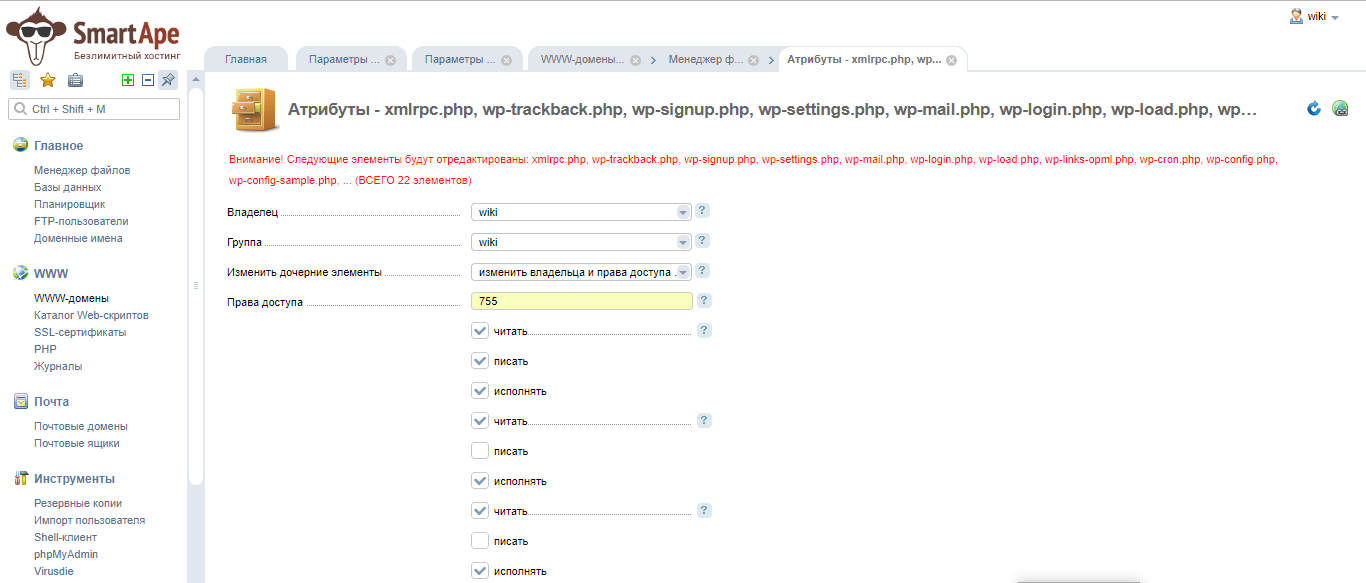This screenshot has width=1366, height=583.
Task: Uncheck the first 'писать' checkbox
Action: pos(480,361)
